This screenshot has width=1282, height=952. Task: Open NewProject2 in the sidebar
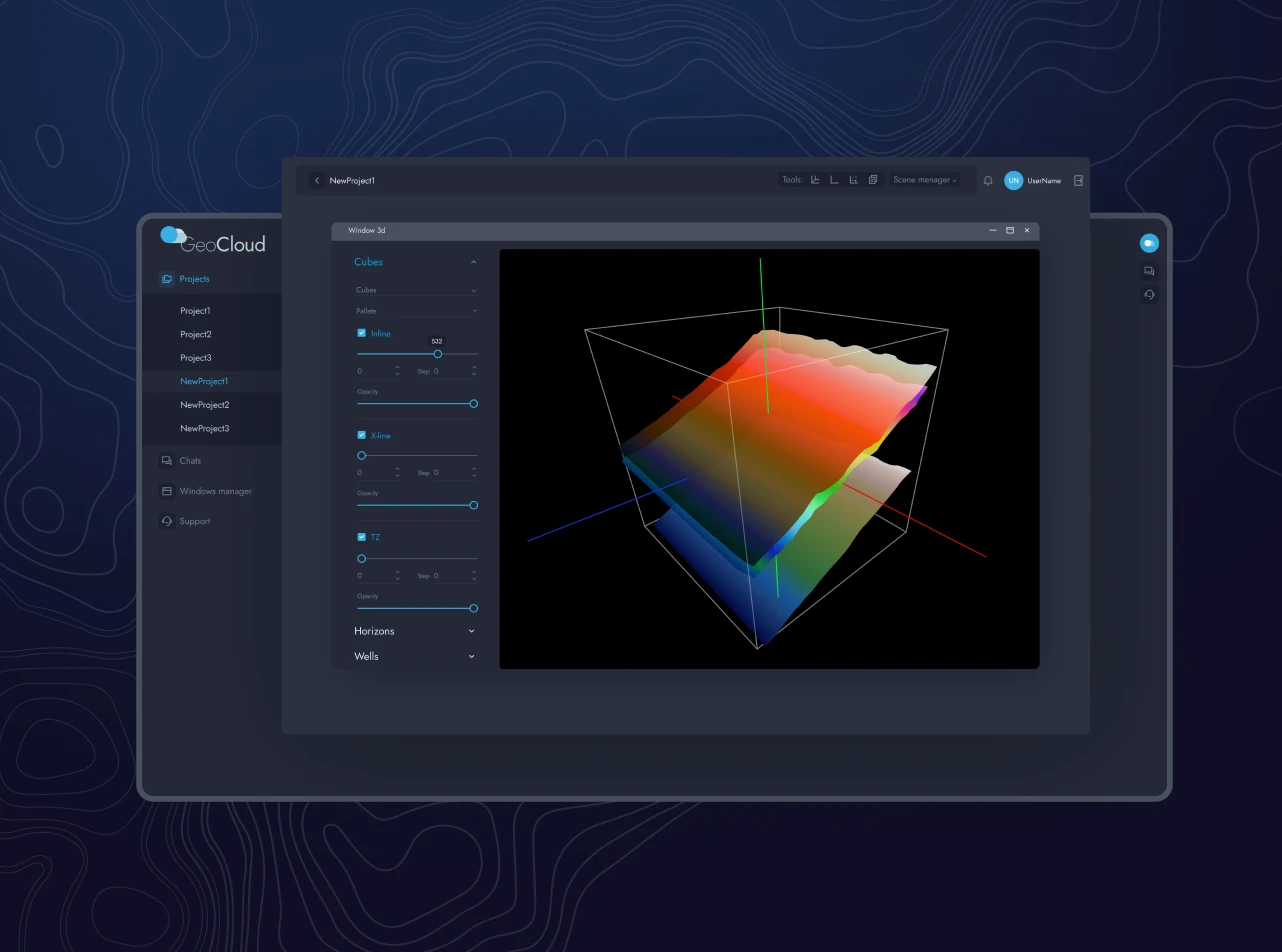tap(205, 405)
